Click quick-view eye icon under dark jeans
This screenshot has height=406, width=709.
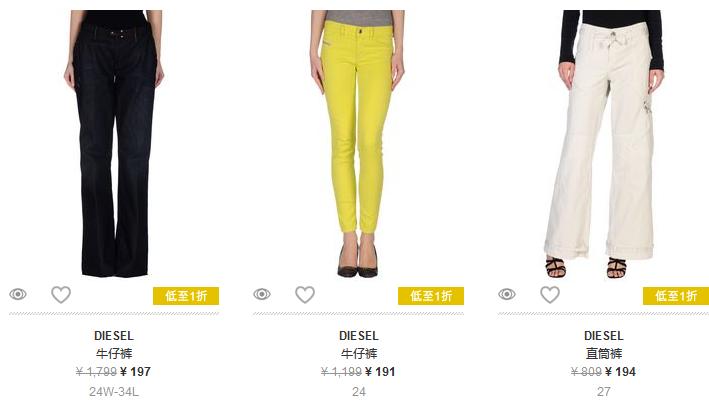(x=18, y=295)
